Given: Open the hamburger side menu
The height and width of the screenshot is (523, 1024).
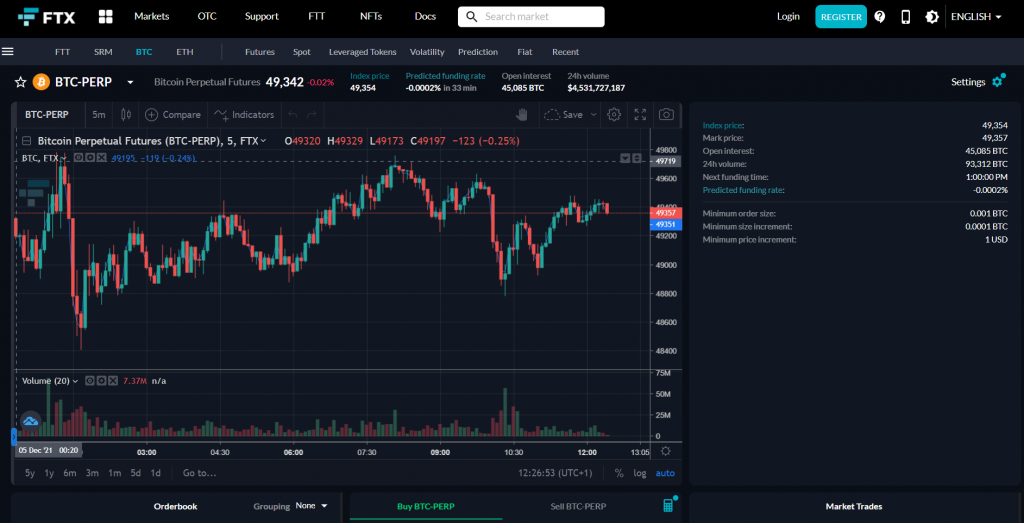Looking at the screenshot, I should click(8, 52).
